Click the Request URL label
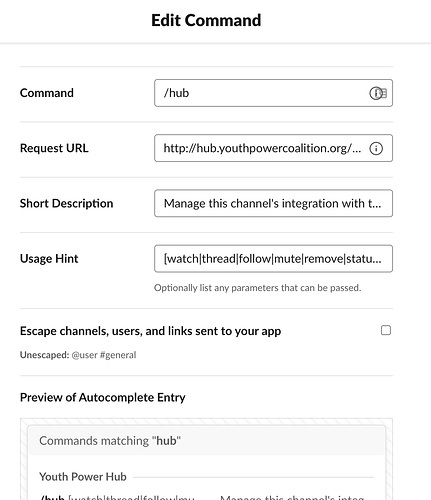The width and height of the screenshot is (431, 500). pyautogui.click(x=54, y=148)
